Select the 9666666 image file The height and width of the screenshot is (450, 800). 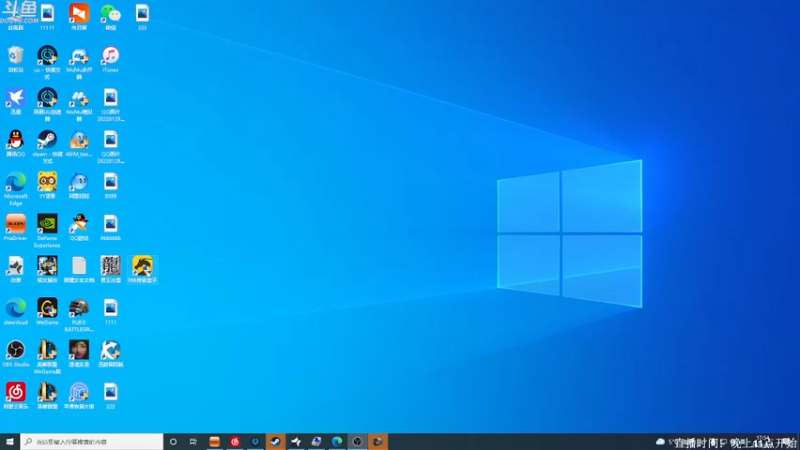[111, 223]
